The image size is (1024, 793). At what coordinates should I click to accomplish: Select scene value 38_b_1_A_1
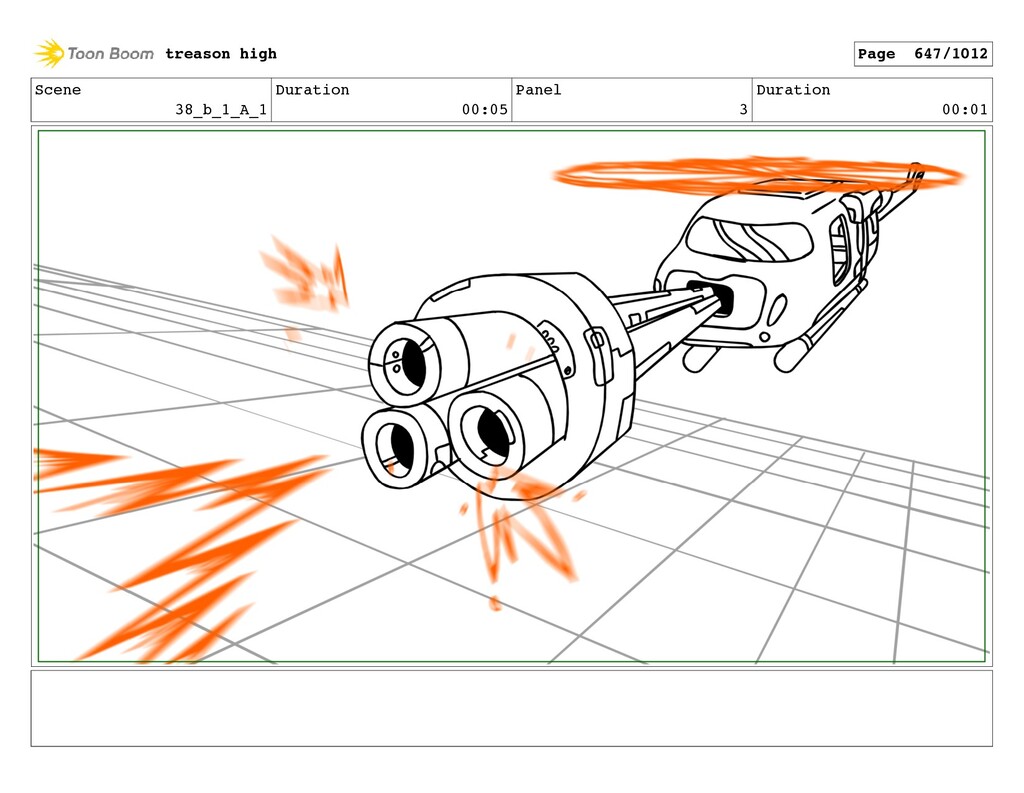tap(221, 110)
